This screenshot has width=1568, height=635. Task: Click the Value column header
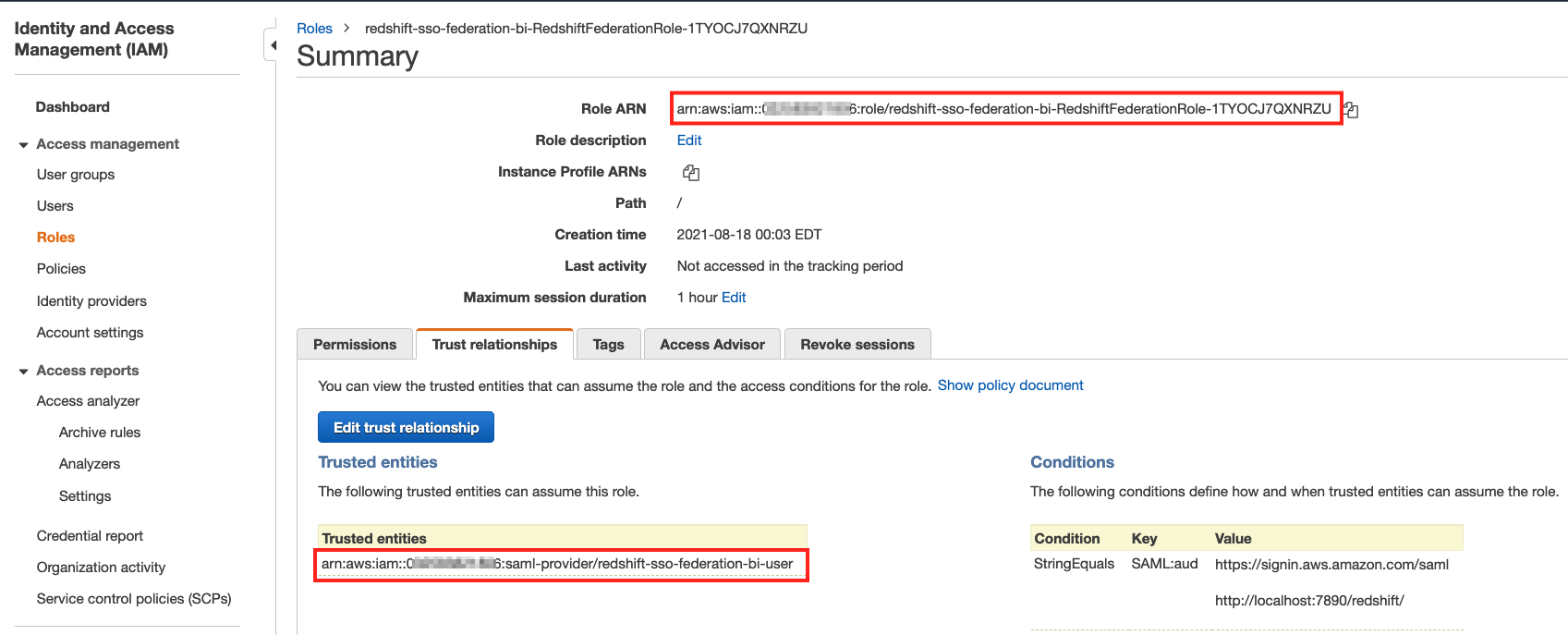[1233, 539]
